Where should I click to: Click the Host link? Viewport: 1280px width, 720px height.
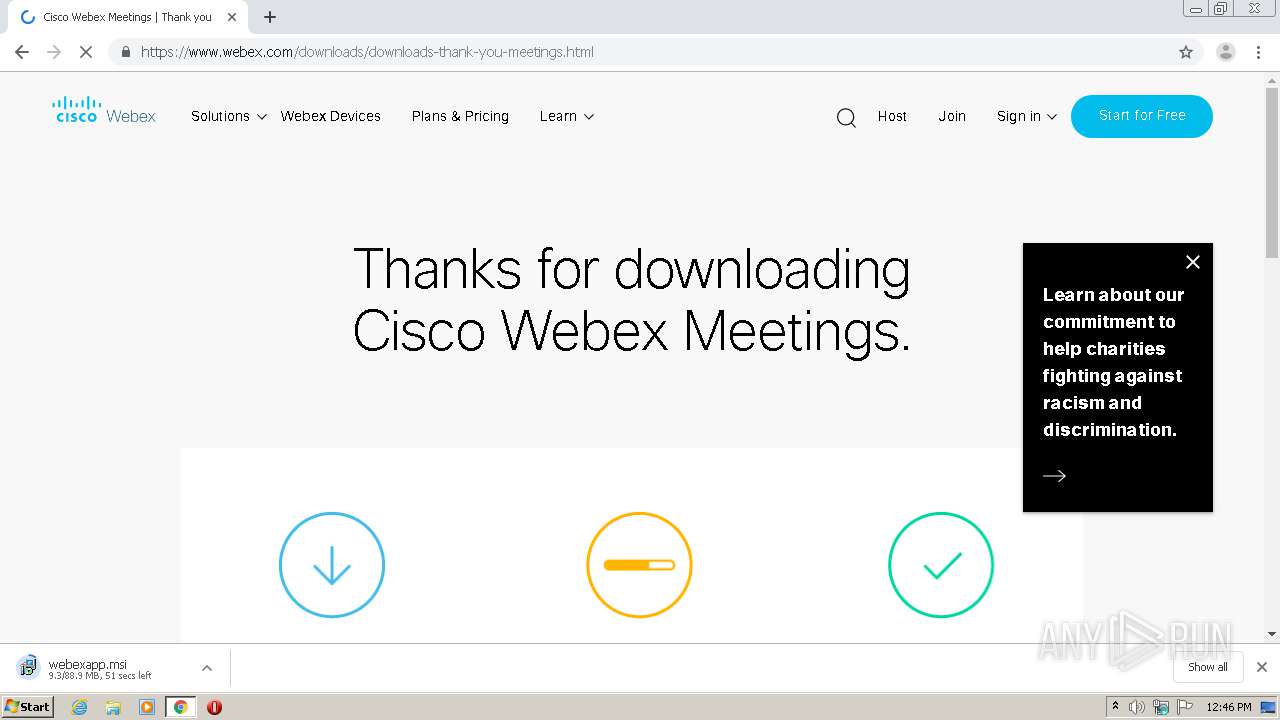pyautogui.click(x=892, y=116)
